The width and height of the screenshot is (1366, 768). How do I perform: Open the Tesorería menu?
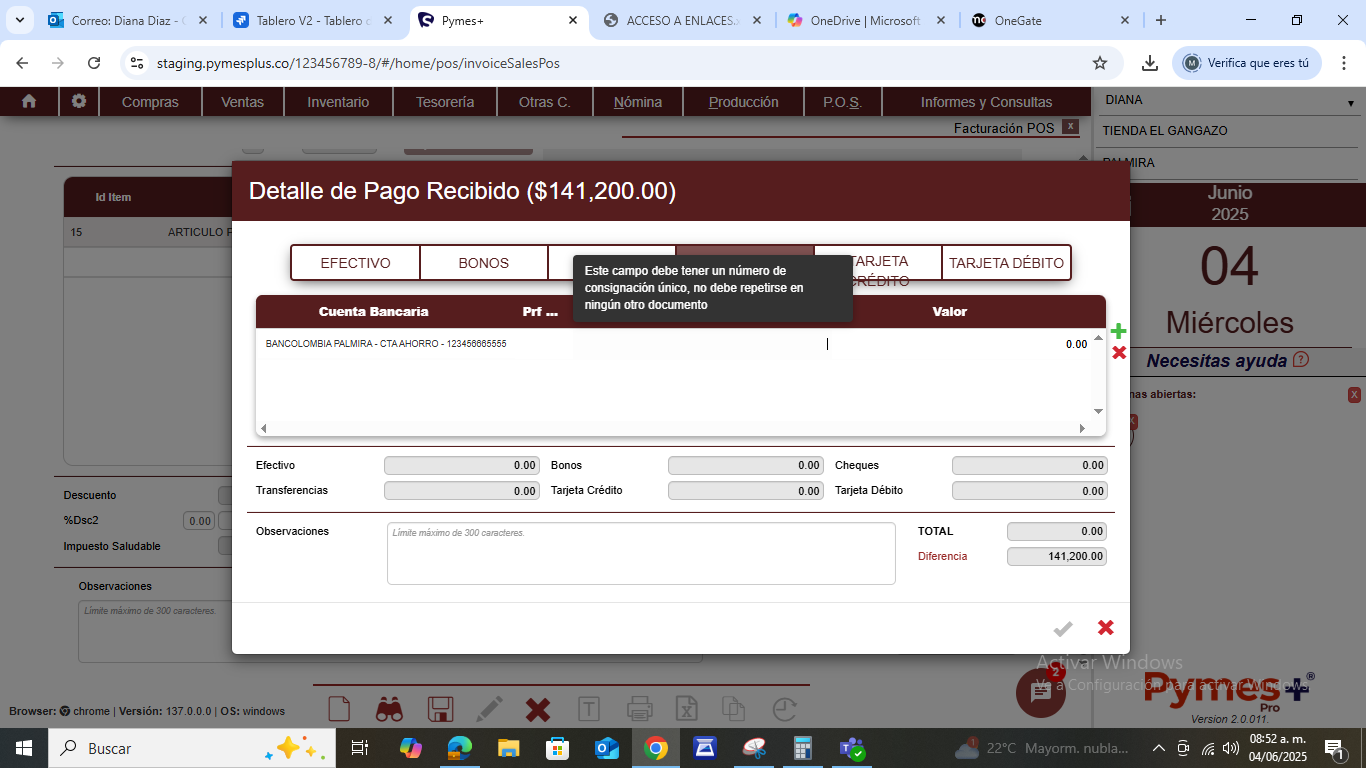tap(445, 102)
